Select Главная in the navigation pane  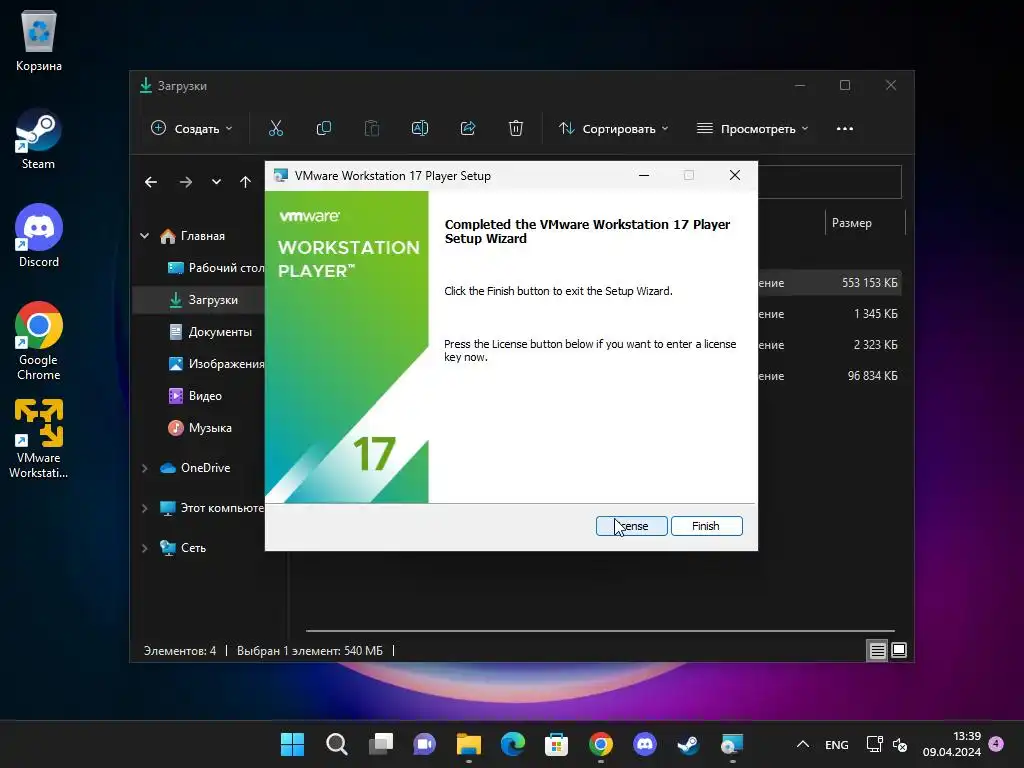coord(193,236)
